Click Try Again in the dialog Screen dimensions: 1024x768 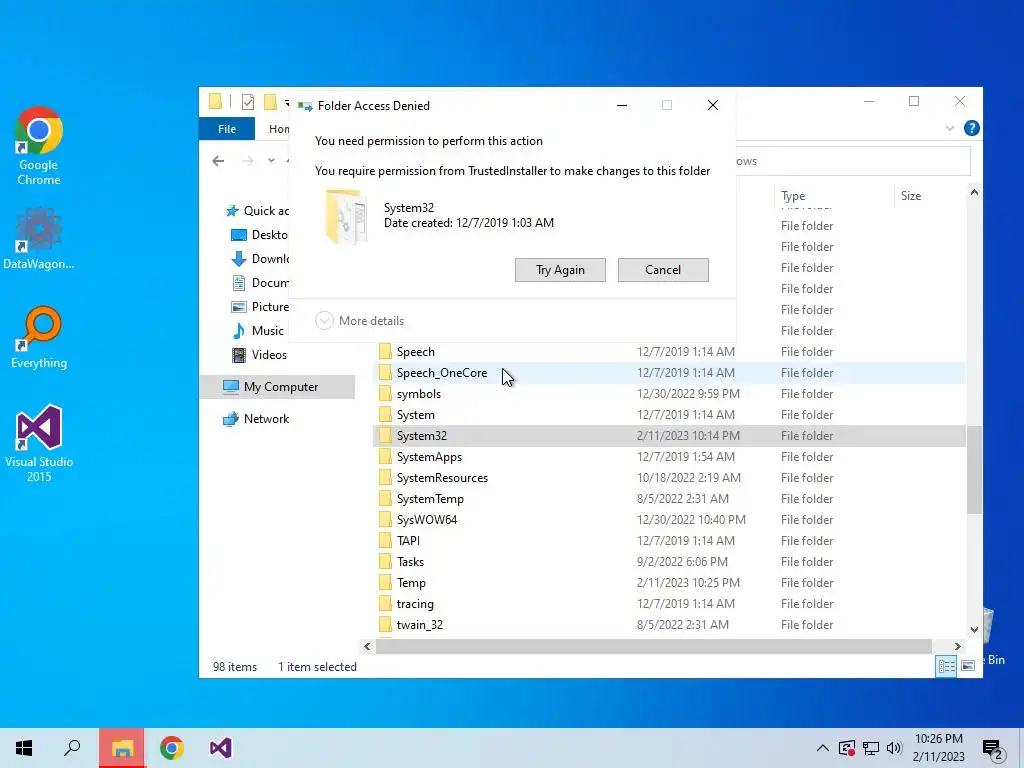[x=560, y=270]
